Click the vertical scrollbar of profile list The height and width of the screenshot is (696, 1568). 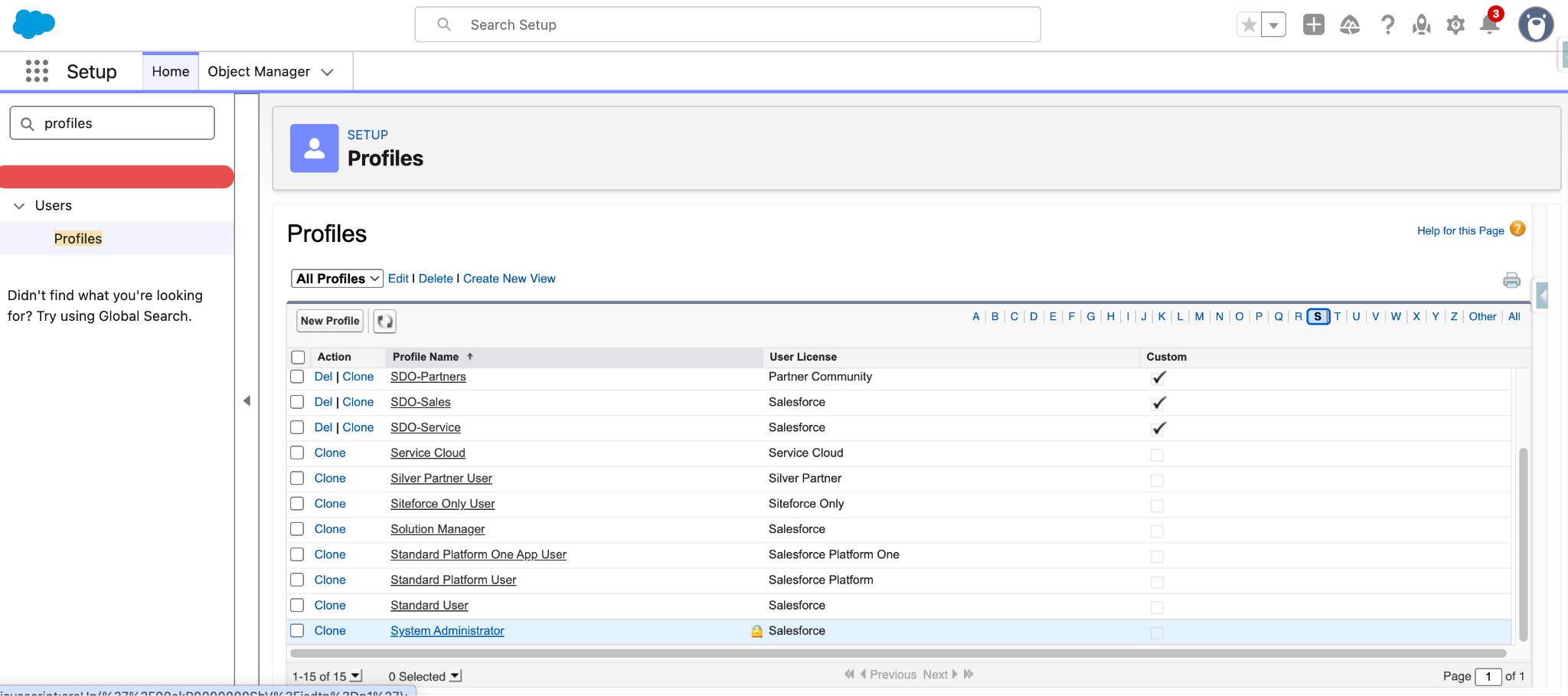point(1523,544)
